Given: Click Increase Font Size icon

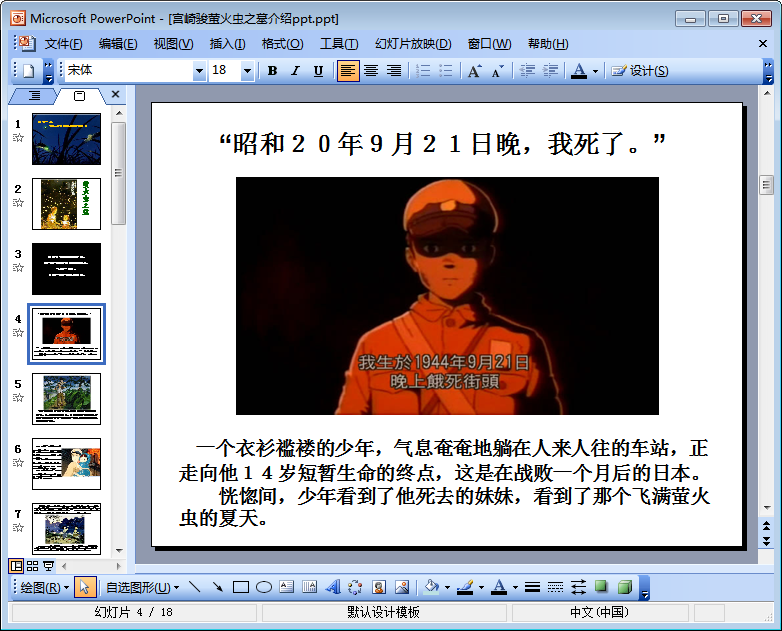Looking at the screenshot, I should pos(474,71).
